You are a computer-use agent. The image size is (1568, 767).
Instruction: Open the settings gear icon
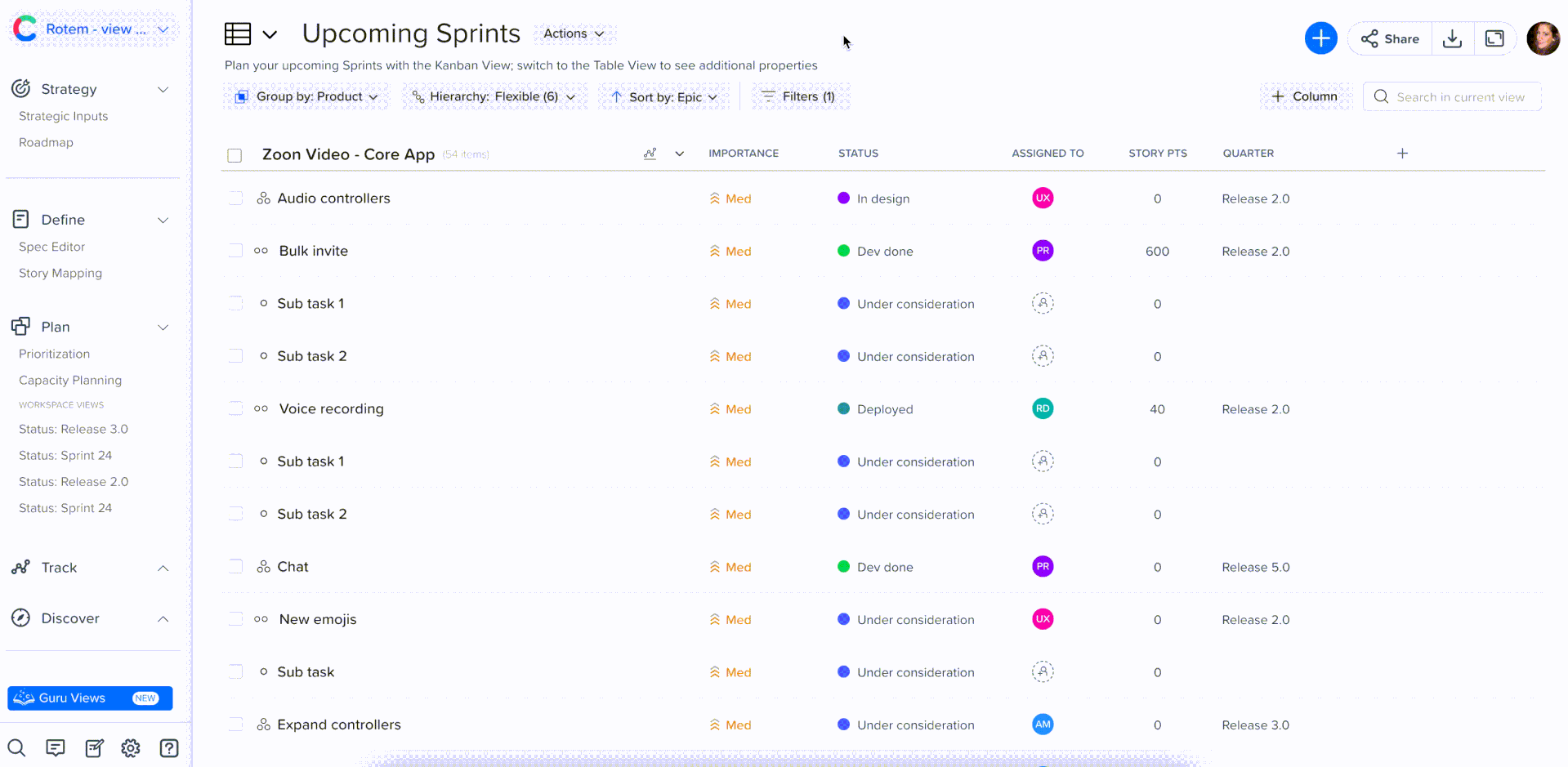point(131,747)
